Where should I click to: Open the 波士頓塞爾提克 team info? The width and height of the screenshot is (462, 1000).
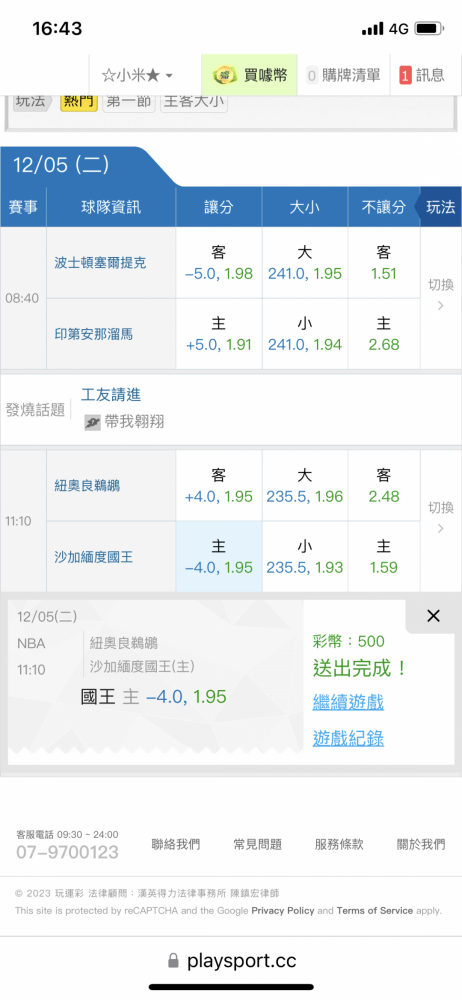coord(100,262)
